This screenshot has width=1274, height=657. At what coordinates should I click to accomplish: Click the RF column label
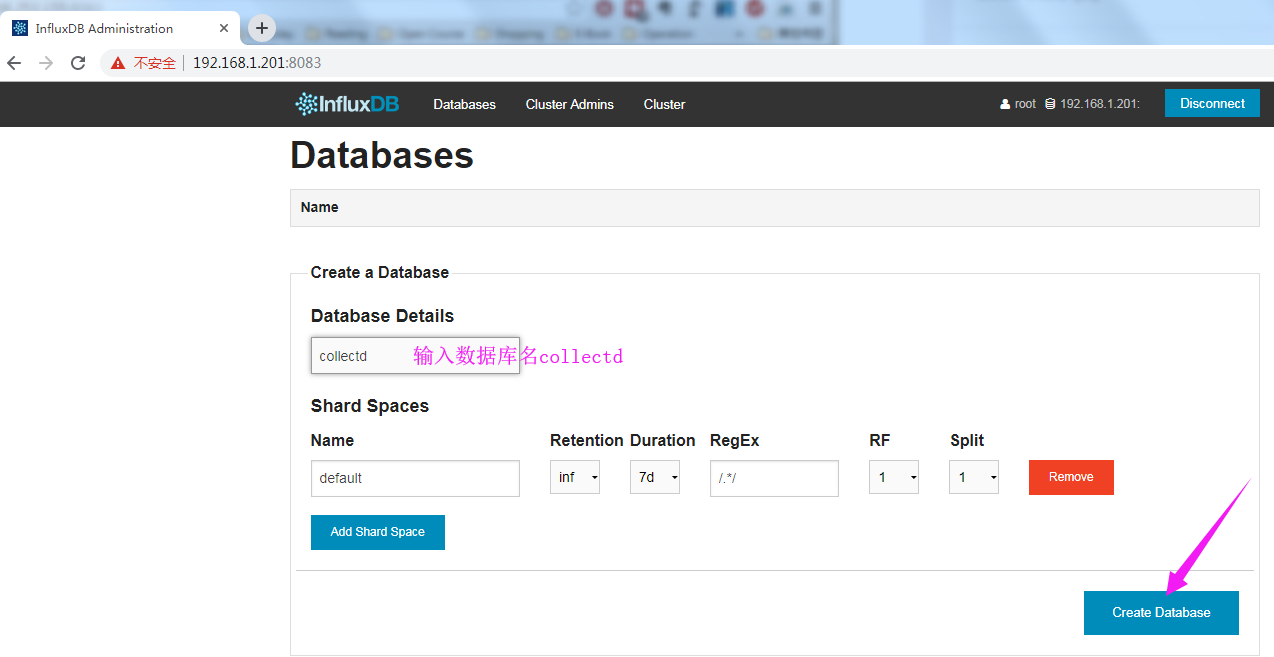880,440
